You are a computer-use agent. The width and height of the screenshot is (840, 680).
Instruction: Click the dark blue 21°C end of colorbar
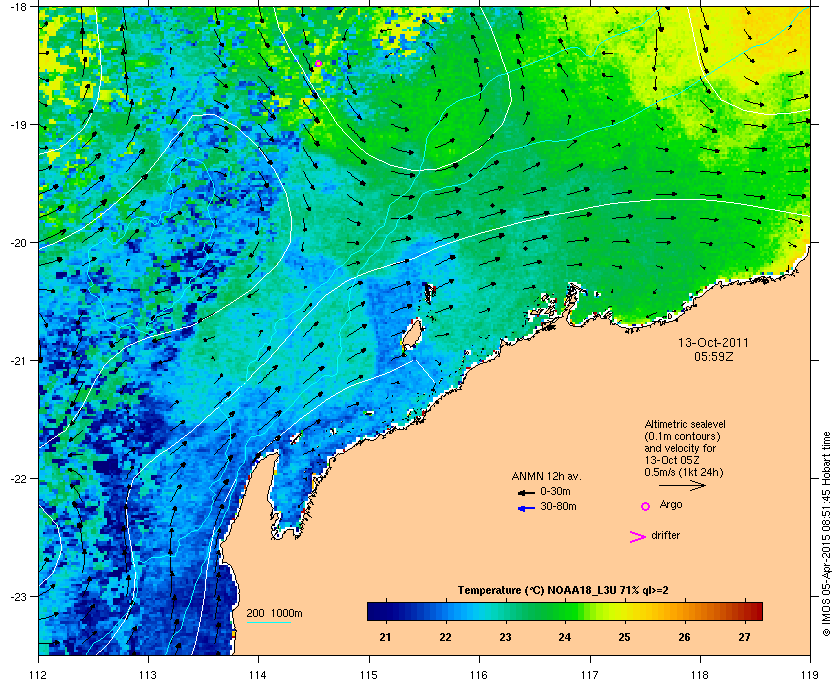[x=375, y=611]
